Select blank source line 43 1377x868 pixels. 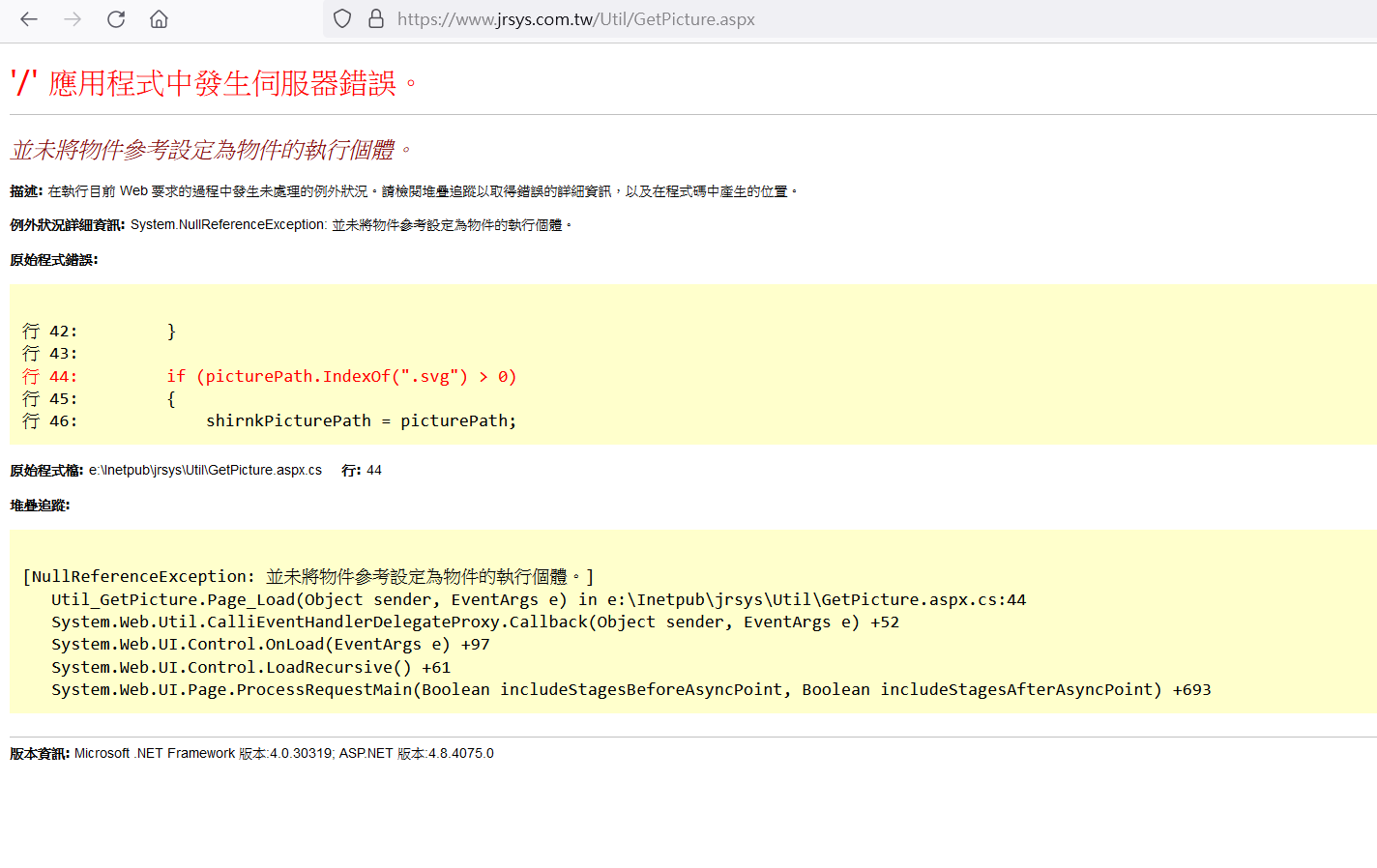click(x=49, y=354)
